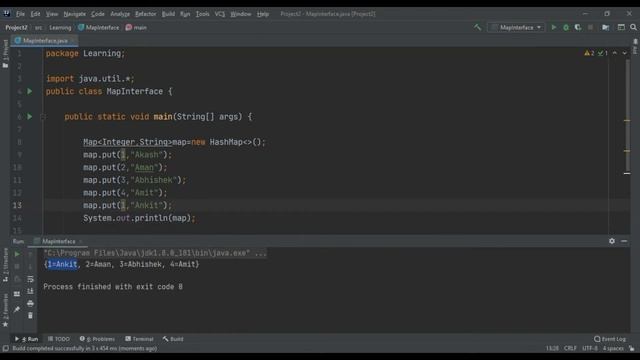Hide the Run panel with the minus icon
640x360 pixels.
point(624,241)
